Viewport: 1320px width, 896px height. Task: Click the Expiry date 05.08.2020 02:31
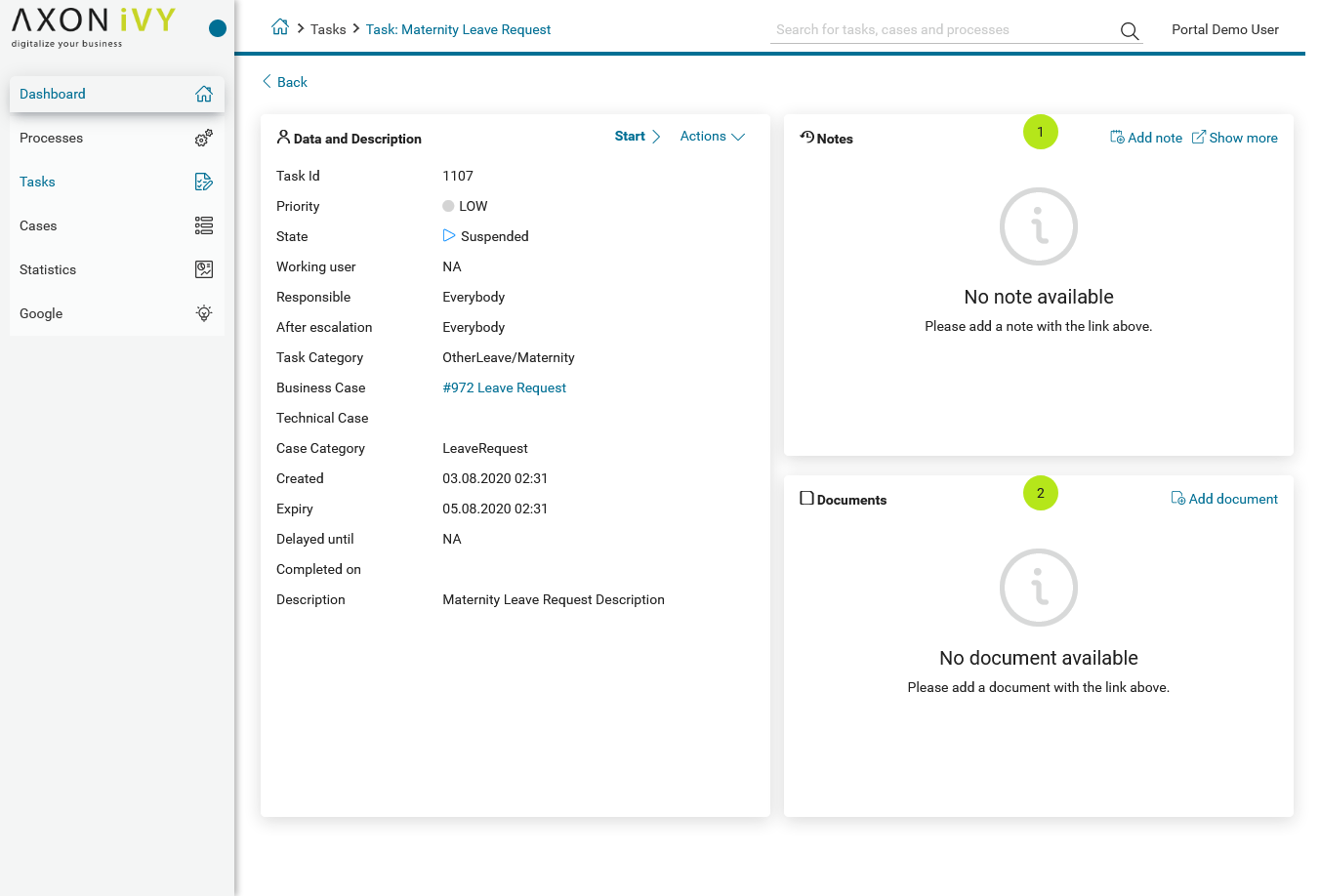click(495, 509)
